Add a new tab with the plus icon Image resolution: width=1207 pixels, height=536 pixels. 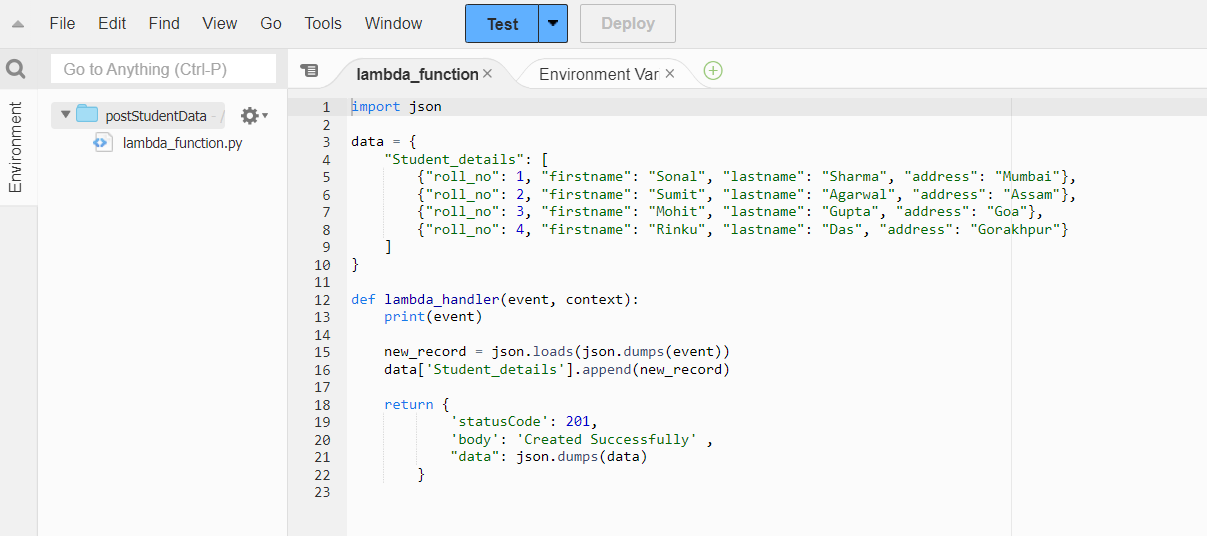coord(713,70)
